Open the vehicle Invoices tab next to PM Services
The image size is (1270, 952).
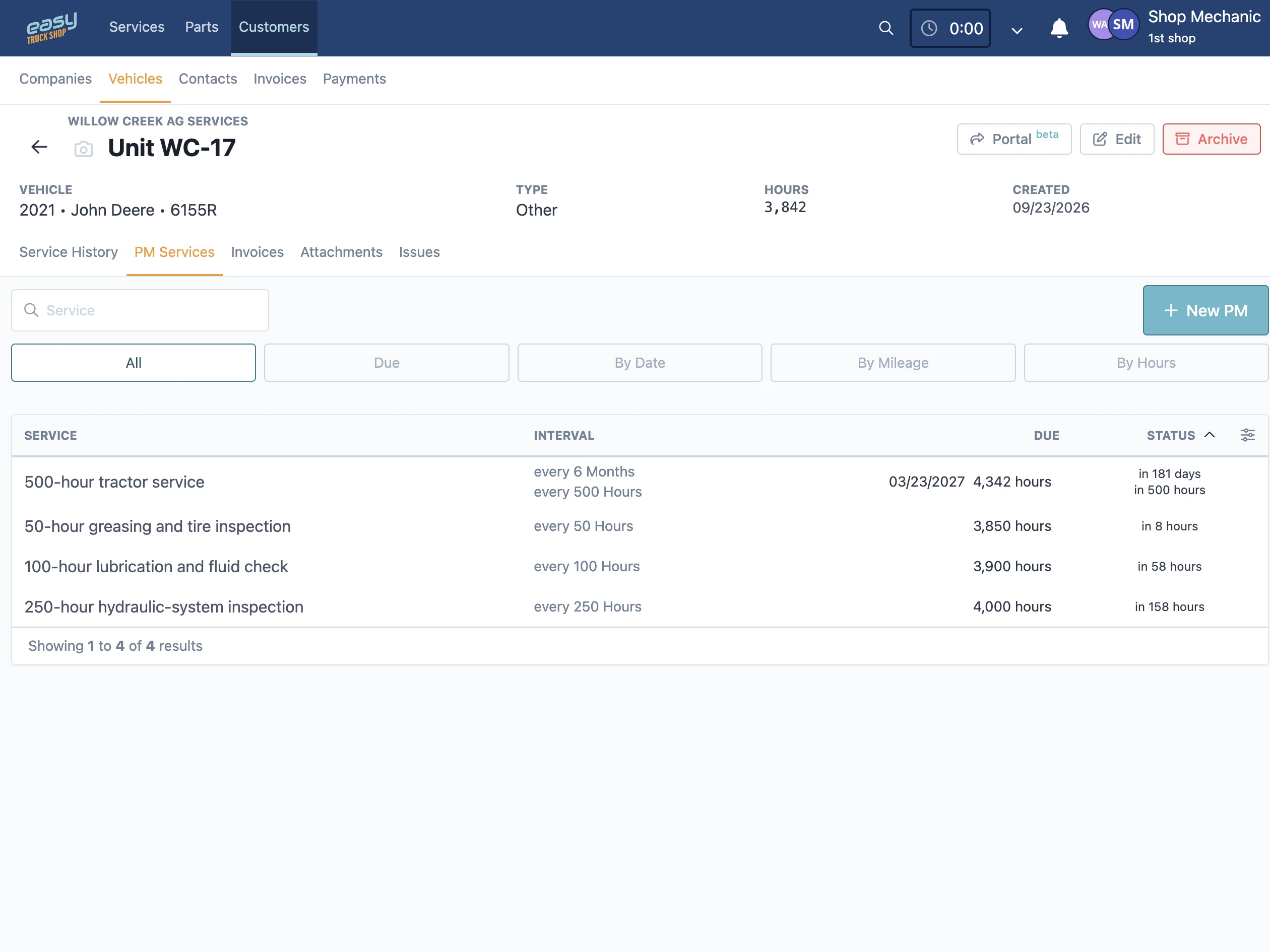point(257,252)
